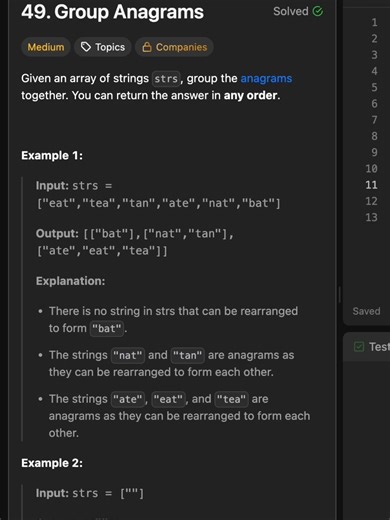Click editor line number 6
Image resolution: width=390 pixels, height=520 pixels.
pyautogui.click(x=374, y=103)
